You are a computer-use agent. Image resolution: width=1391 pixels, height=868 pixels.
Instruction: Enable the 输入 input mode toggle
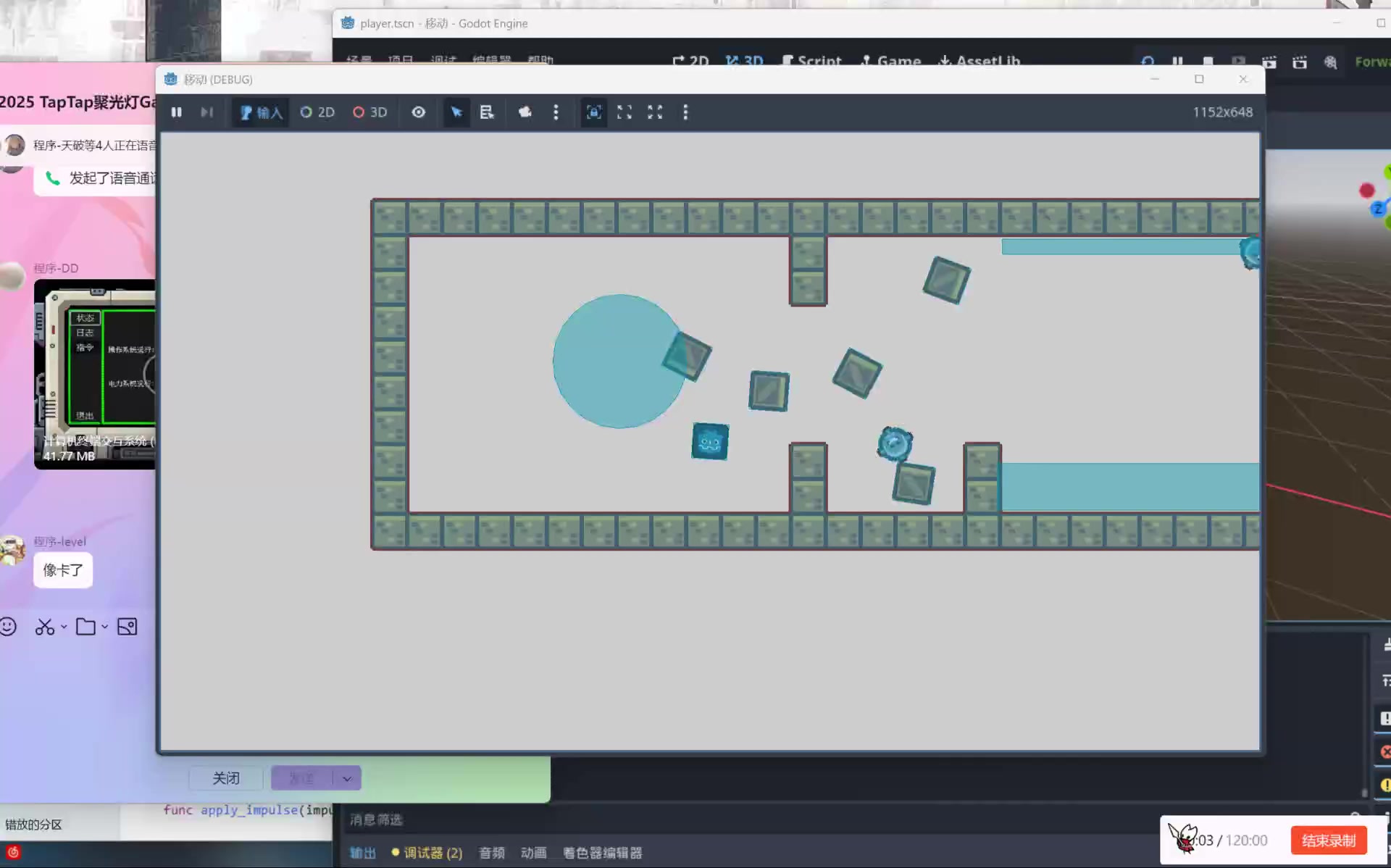[x=261, y=112]
